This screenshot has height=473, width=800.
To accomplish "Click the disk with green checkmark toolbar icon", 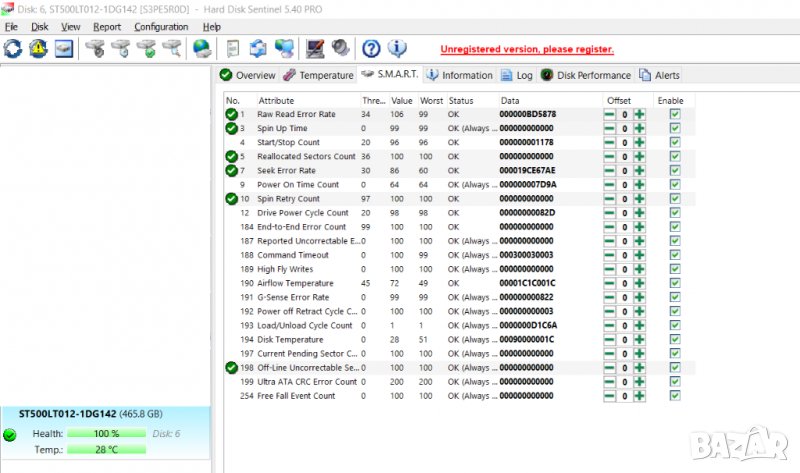I will point(146,48).
